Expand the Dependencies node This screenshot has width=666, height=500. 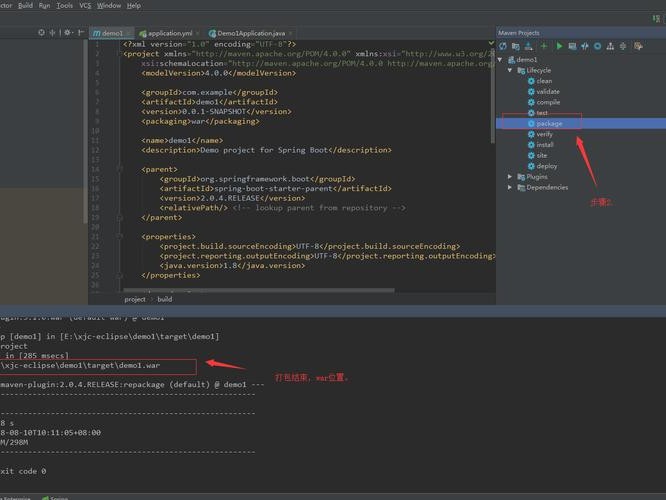[x=510, y=187]
